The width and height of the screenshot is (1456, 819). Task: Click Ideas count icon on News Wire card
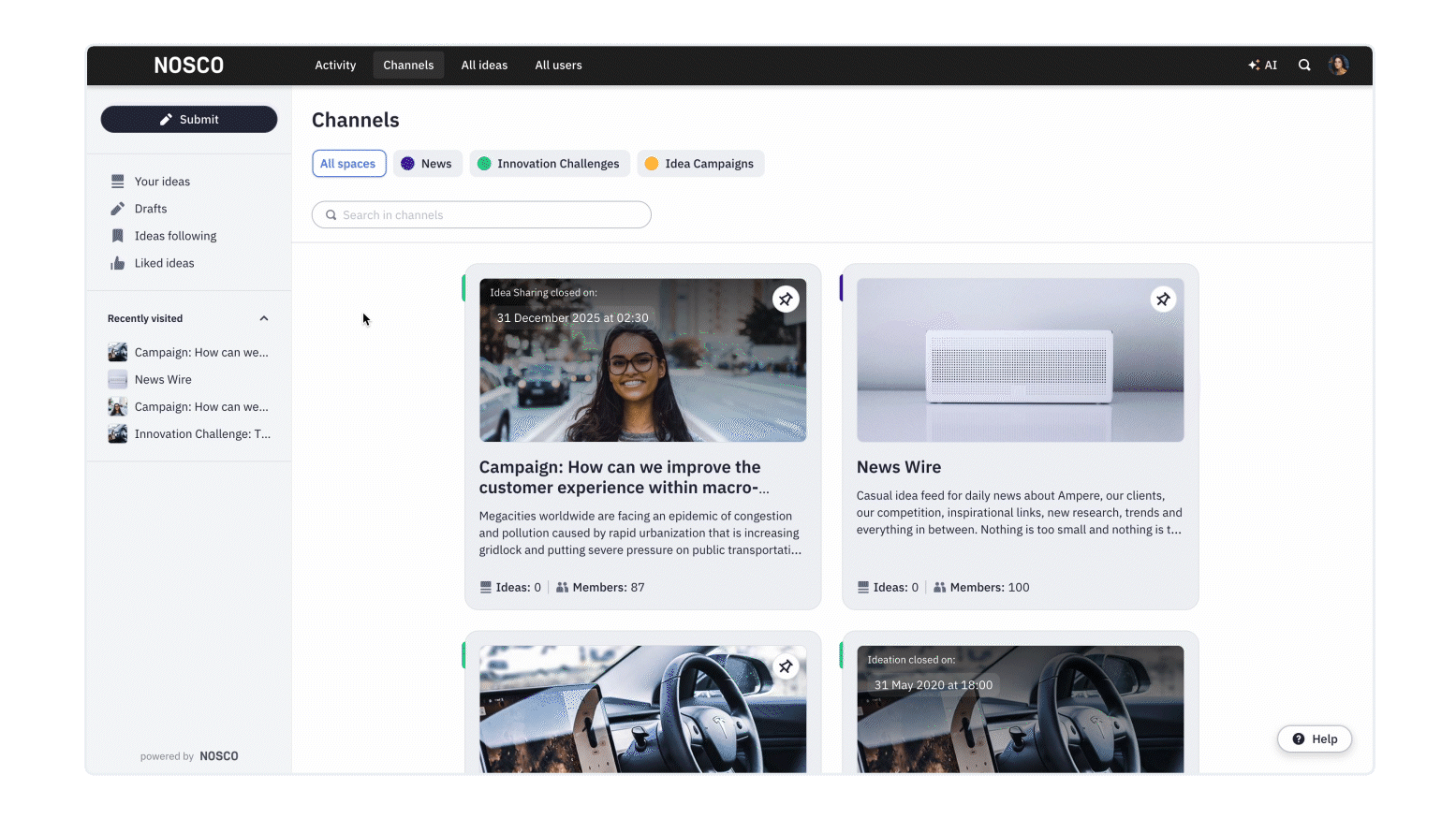click(863, 588)
